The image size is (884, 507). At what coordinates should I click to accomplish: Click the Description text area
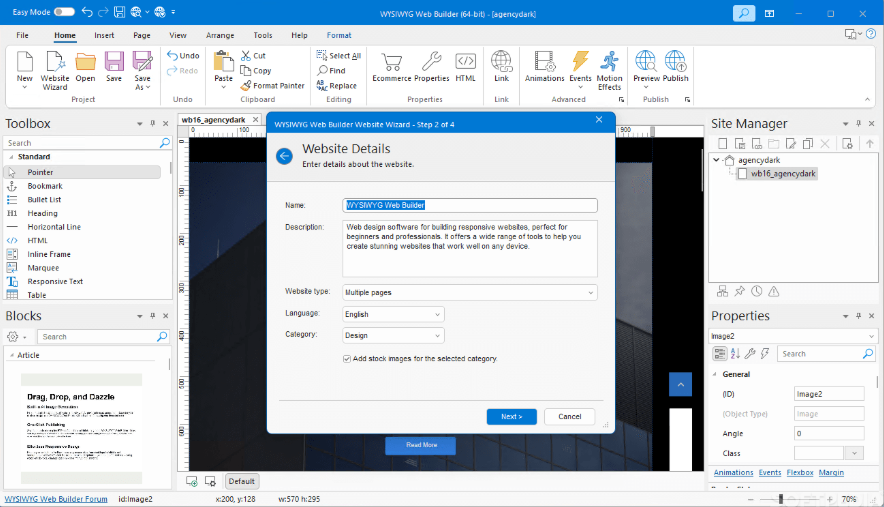coord(470,249)
